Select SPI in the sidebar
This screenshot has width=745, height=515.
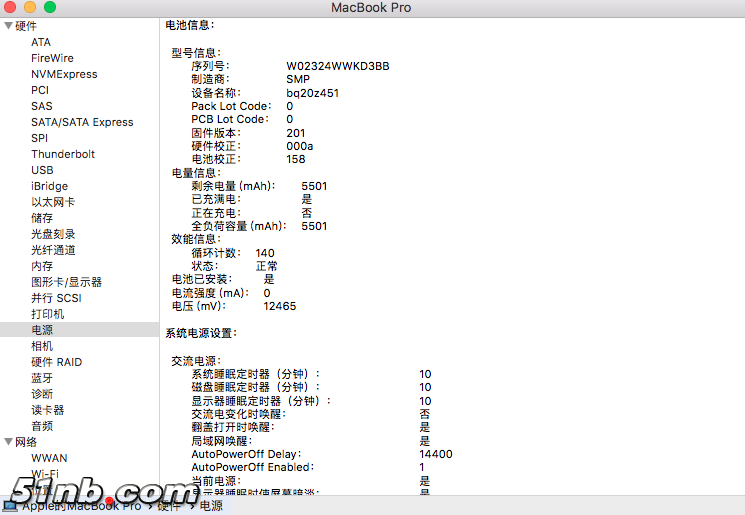39,138
